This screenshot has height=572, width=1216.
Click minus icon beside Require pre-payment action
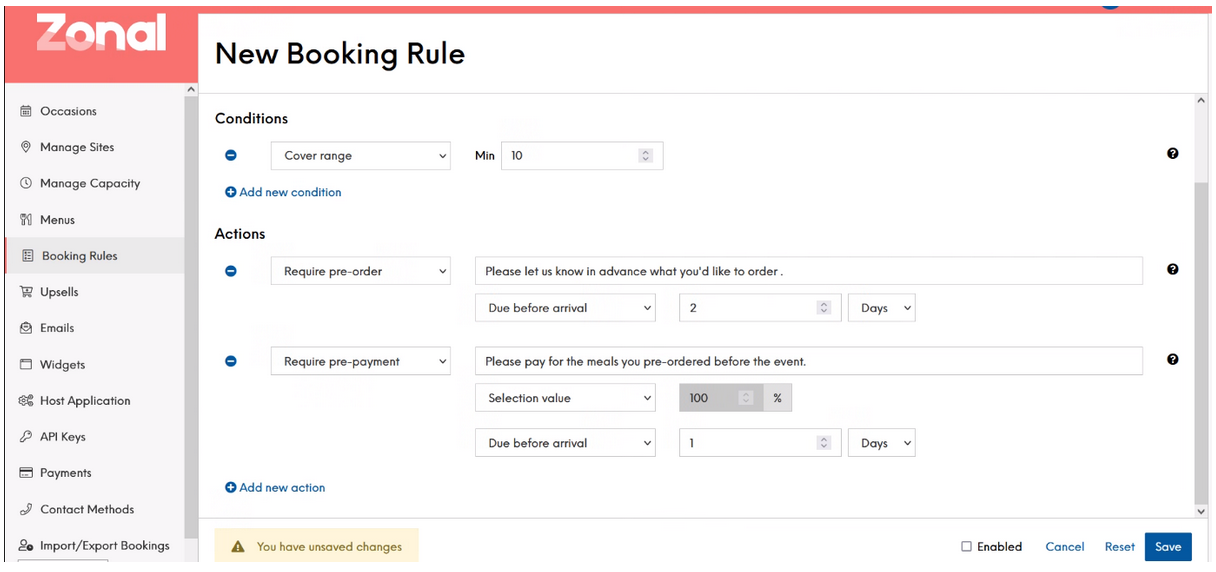pos(231,361)
